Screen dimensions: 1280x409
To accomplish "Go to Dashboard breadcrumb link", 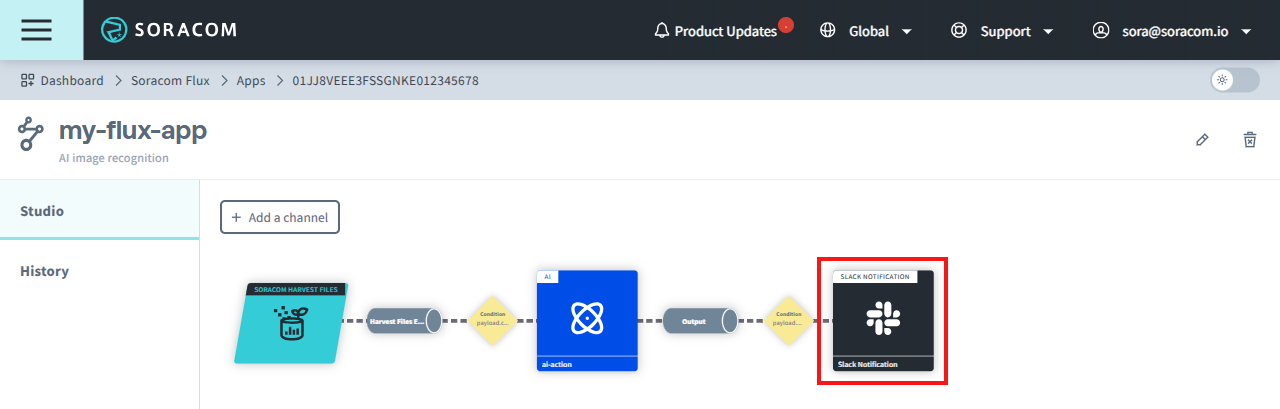I will tap(62, 80).
